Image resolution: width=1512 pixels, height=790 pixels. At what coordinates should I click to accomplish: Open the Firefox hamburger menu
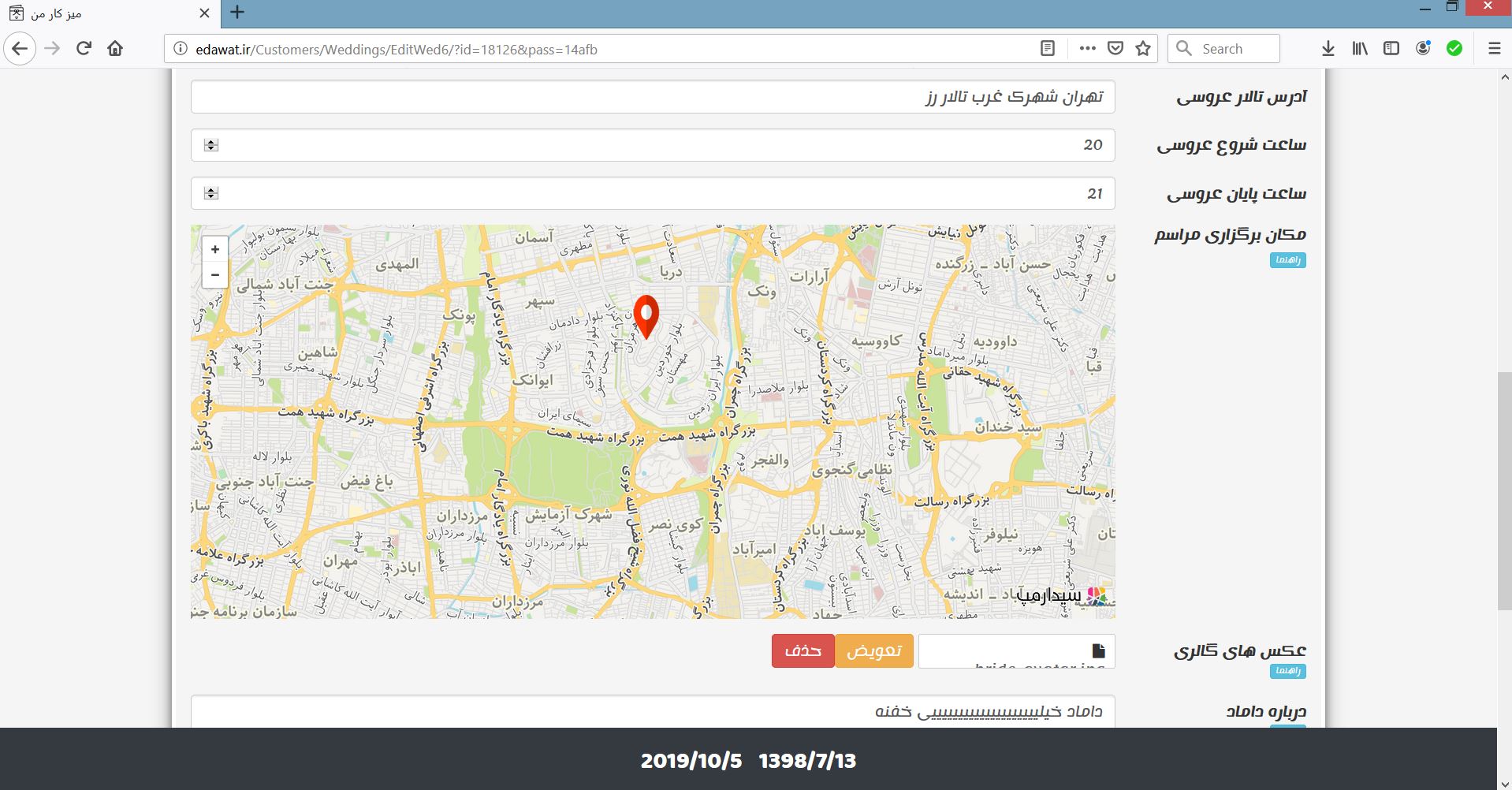click(x=1494, y=49)
